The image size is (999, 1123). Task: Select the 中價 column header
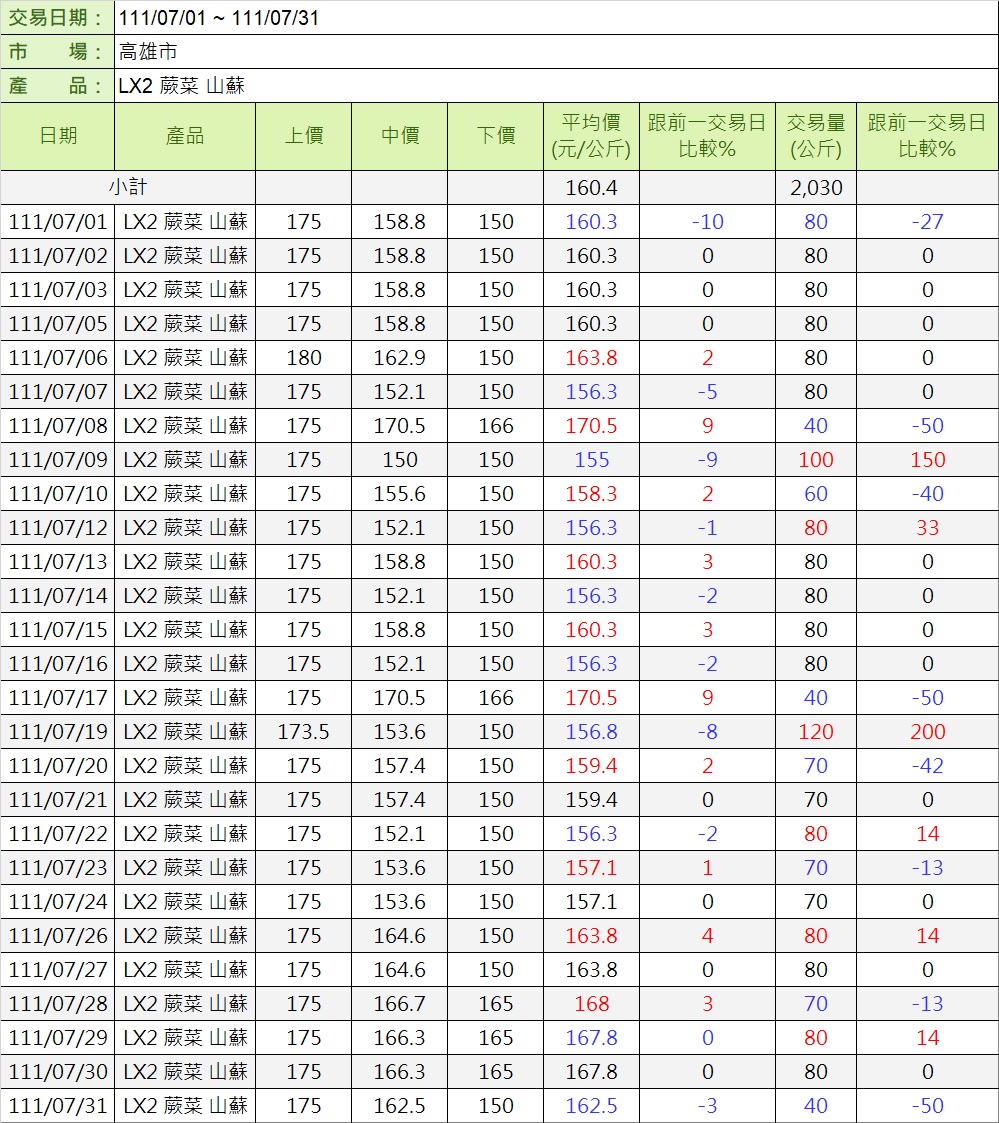399,136
